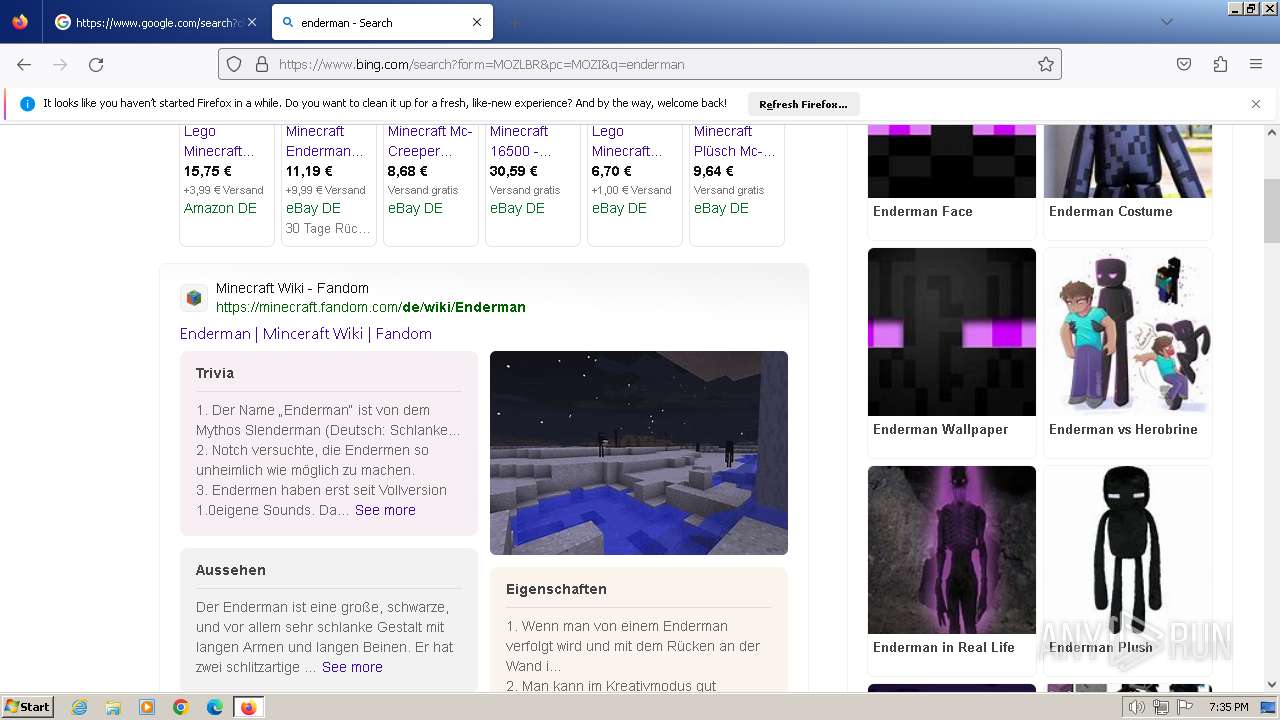Screen dimensions: 1280x720
Task: Go back using the browser back arrow
Action: click(24, 64)
